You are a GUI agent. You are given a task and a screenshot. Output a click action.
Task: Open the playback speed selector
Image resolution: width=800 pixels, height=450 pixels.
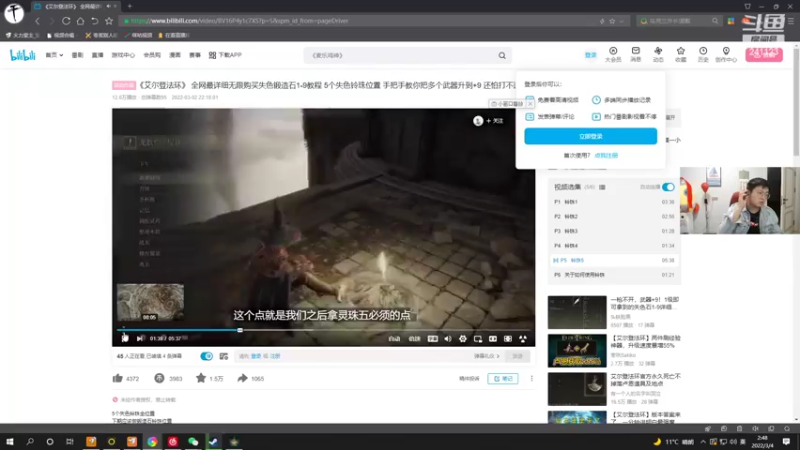click(414, 339)
